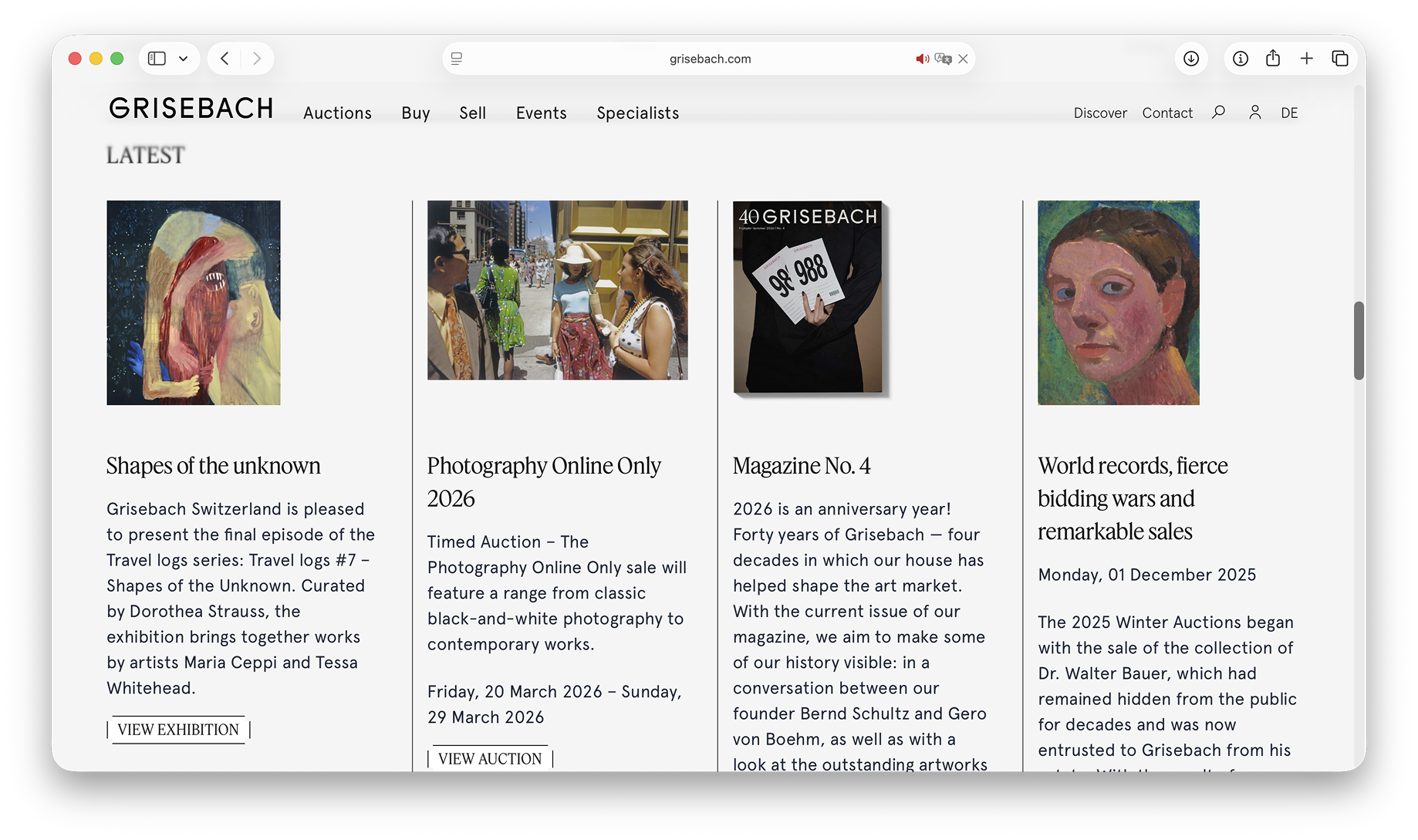The image size is (1418, 840).
Task: Switch site language to DE
Action: [1289, 113]
